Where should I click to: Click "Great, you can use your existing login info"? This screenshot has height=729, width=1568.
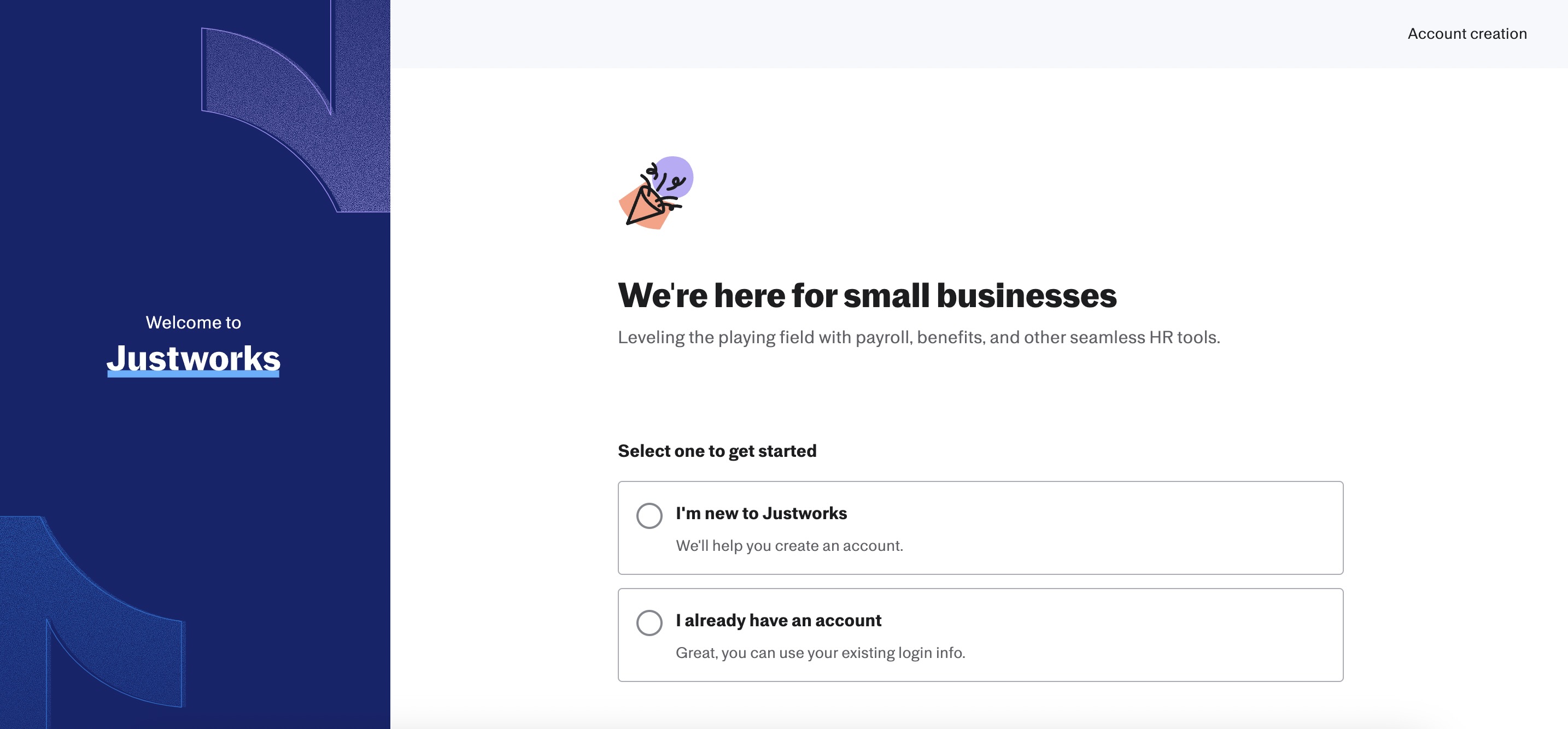pyautogui.click(x=820, y=652)
